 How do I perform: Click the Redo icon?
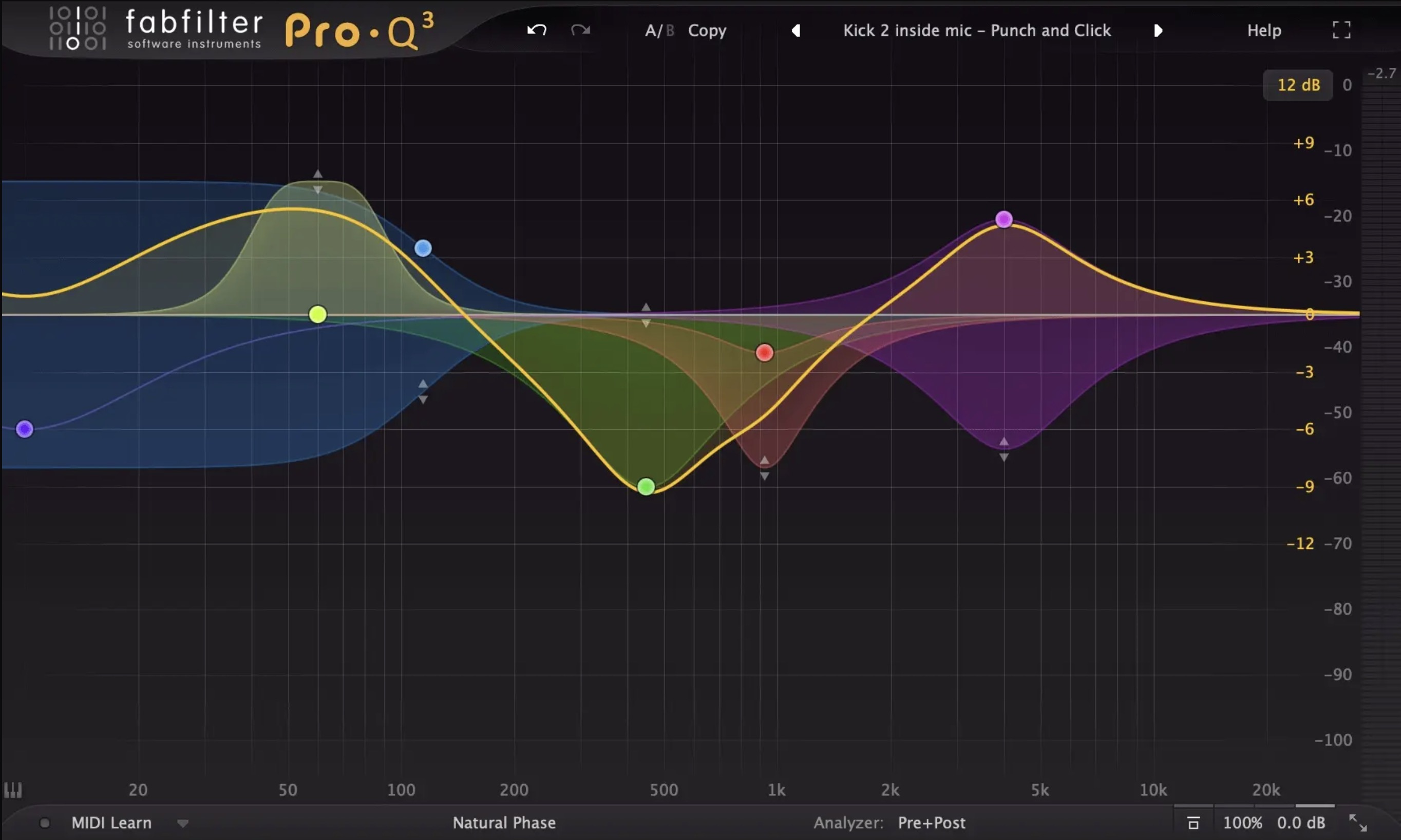tap(579, 29)
